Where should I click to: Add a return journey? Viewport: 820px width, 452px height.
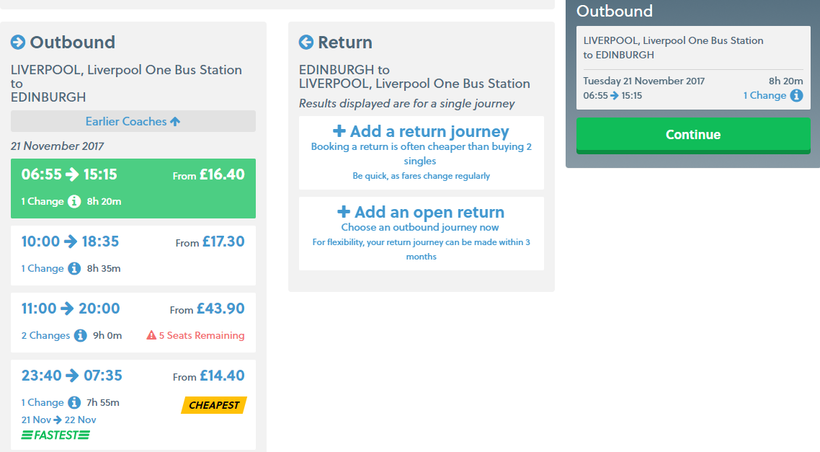421,132
